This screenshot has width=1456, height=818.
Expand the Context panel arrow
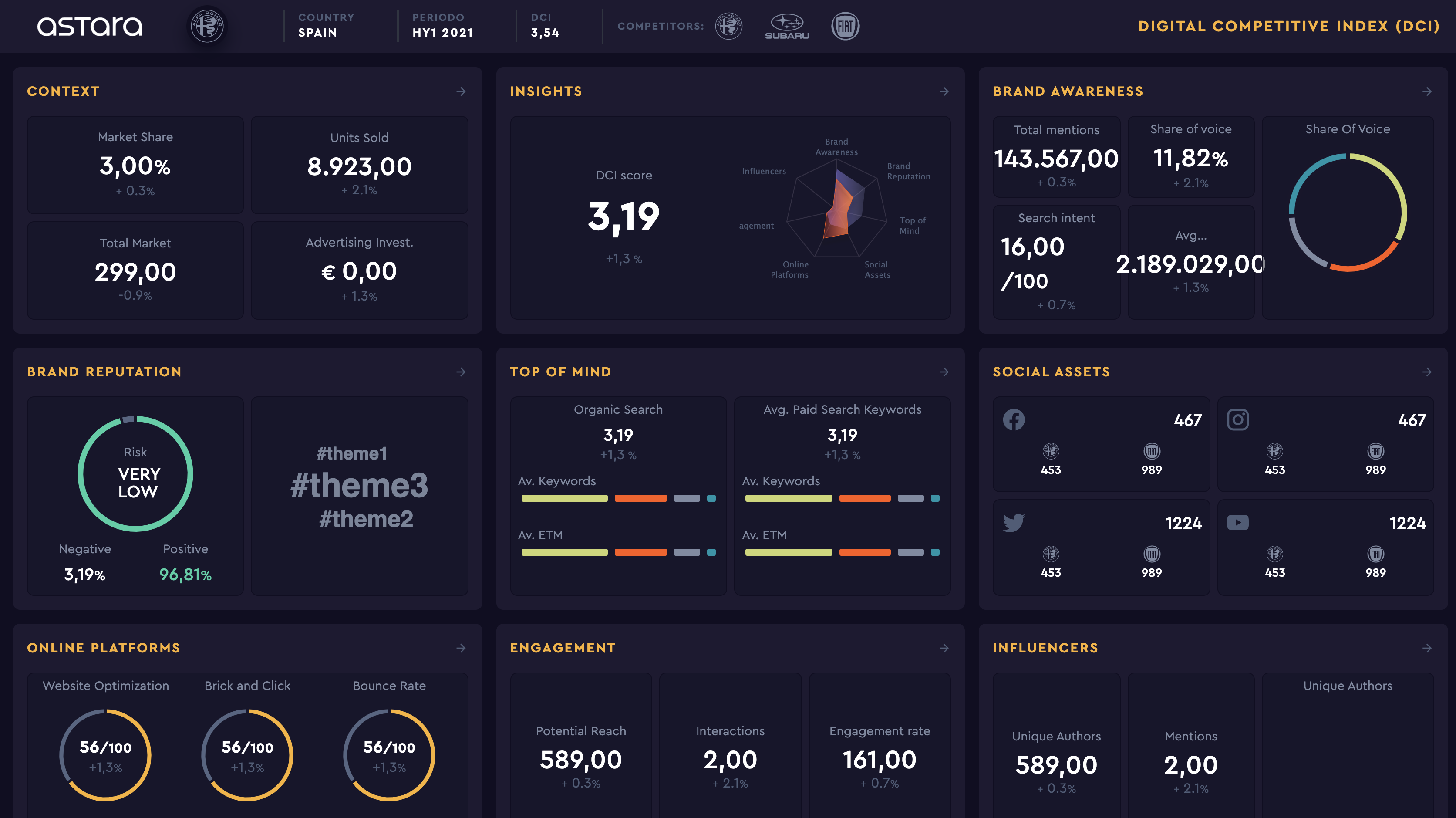461,91
